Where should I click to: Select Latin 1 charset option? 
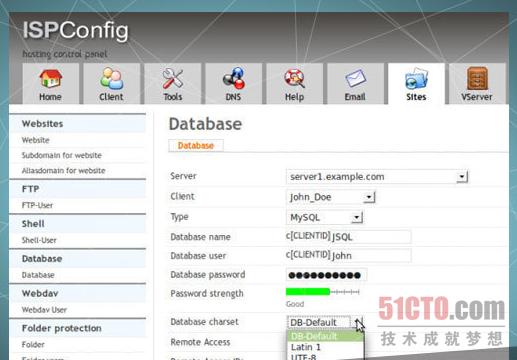pyautogui.click(x=325, y=347)
